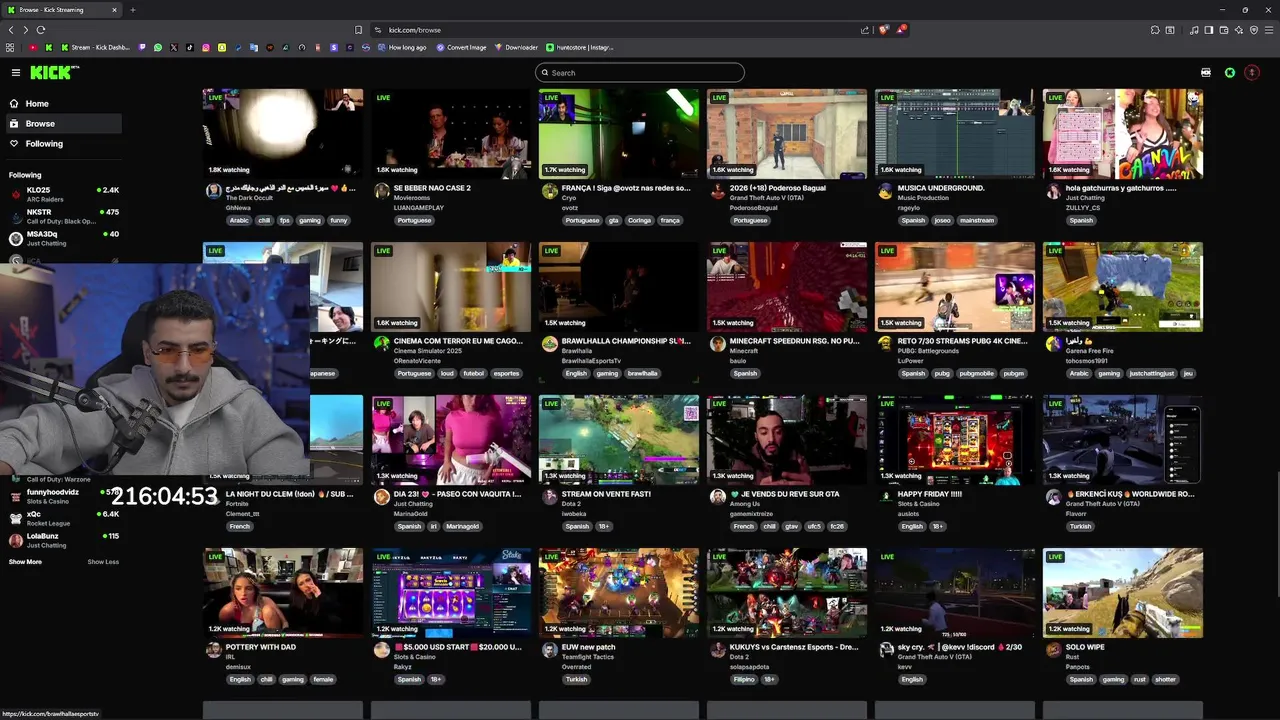Click the Kick search field
The height and width of the screenshot is (720, 1280).
640,72
